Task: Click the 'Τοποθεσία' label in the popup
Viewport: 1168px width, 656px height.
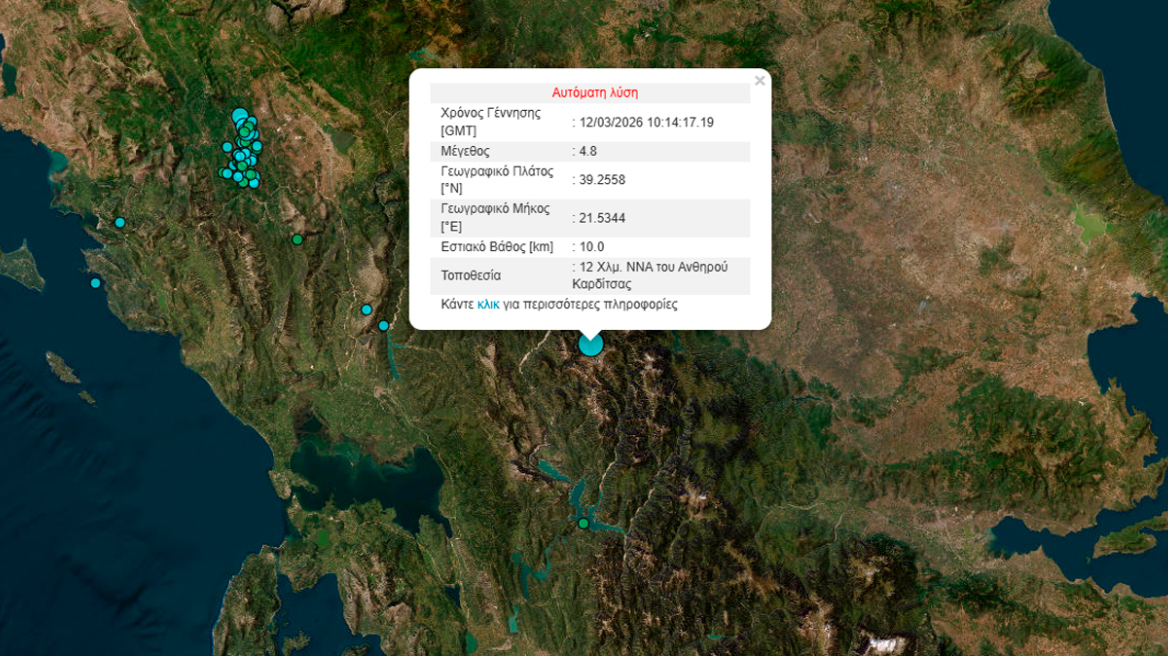Action: point(471,275)
